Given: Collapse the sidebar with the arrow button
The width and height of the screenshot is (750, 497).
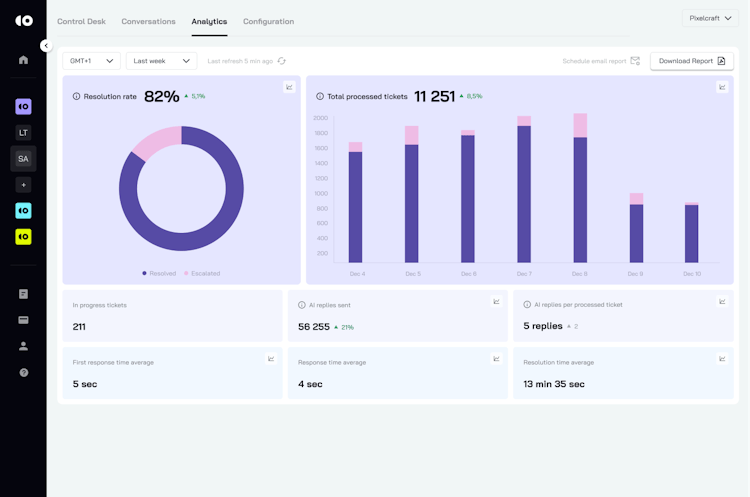Looking at the screenshot, I should click(x=45, y=45).
